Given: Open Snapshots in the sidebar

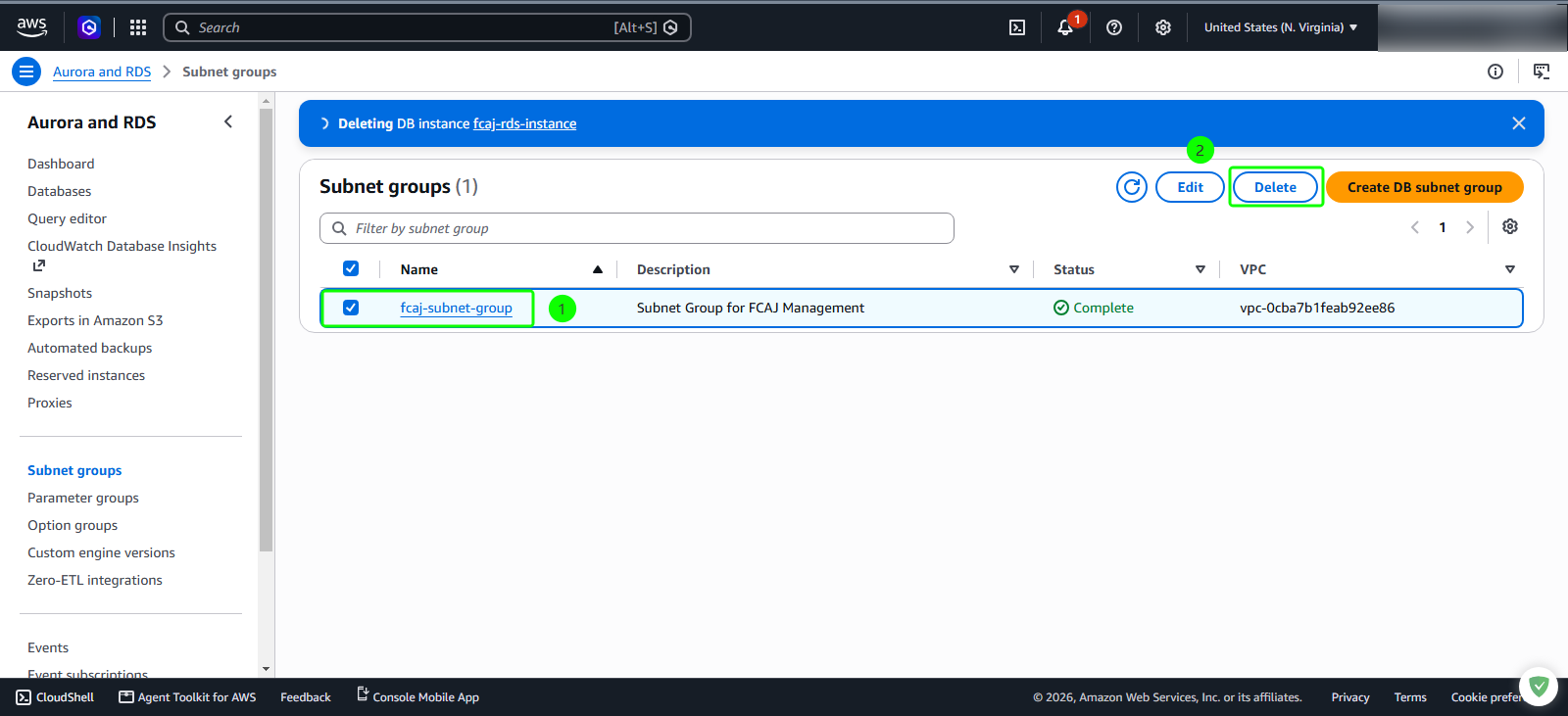Looking at the screenshot, I should tap(60, 293).
